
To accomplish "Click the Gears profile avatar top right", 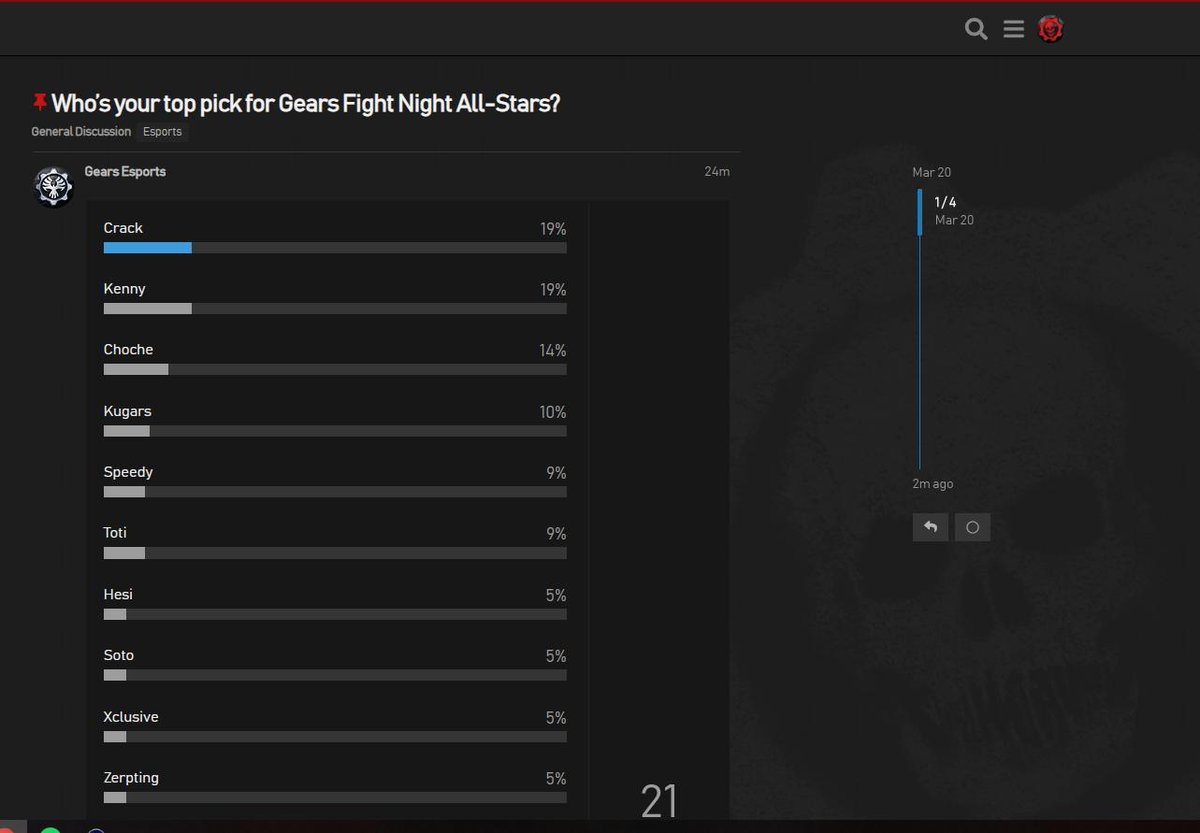I will [1050, 29].
